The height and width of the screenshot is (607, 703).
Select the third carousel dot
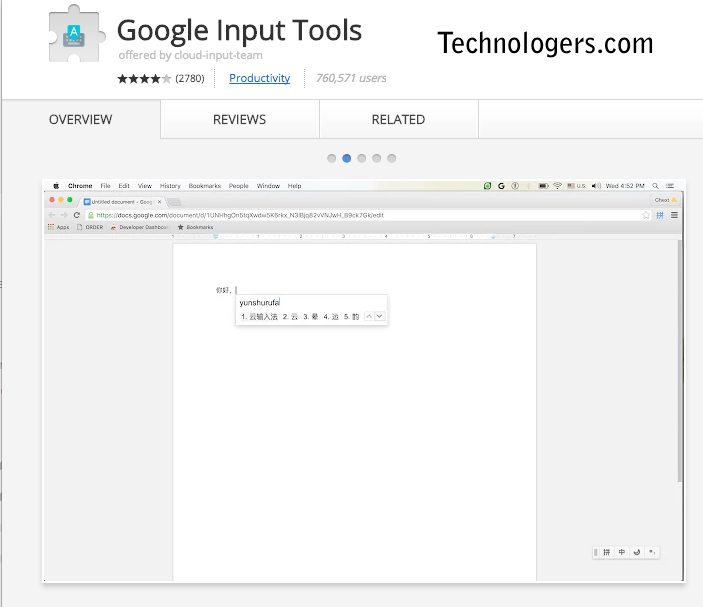(x=362, y=158)
